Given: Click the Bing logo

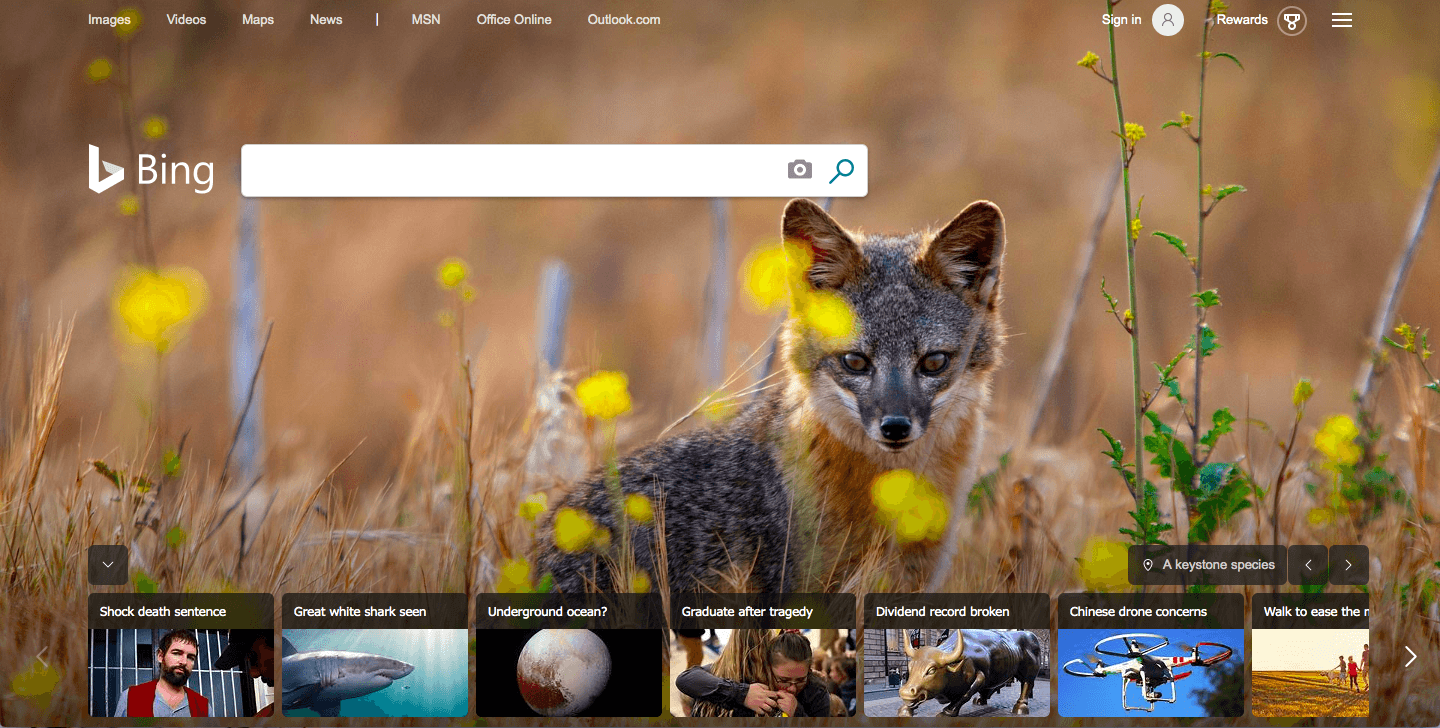Looking at the screenshot, I should (x=151, y=170).
